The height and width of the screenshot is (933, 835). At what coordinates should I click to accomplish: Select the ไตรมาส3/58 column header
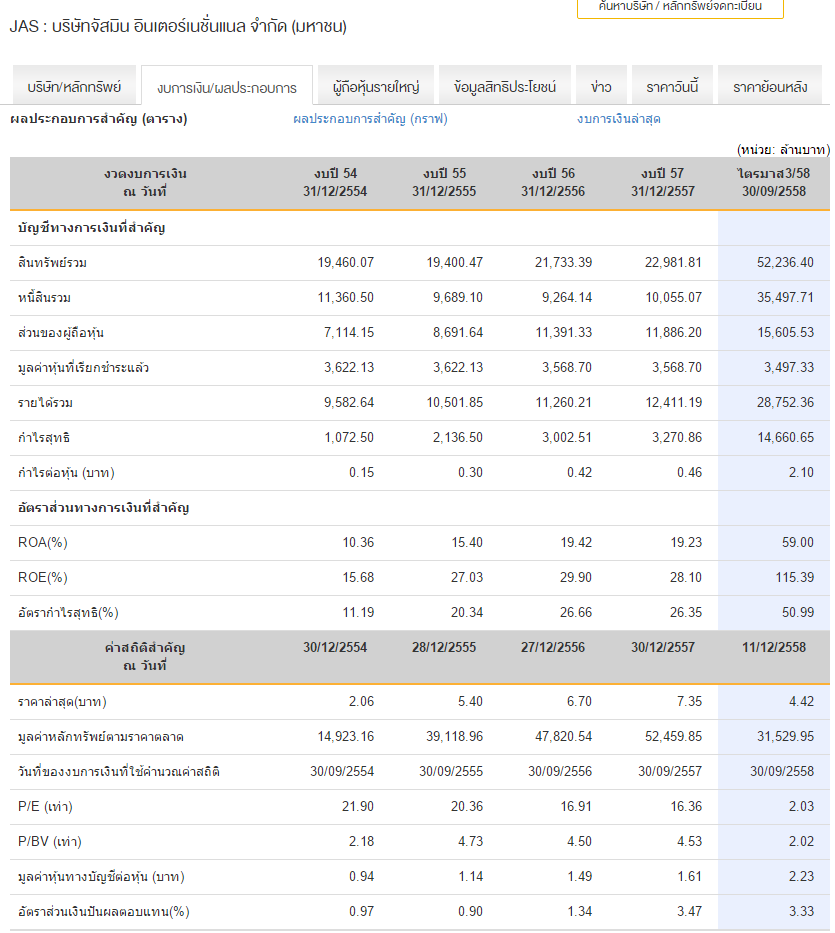coord(774,183)
